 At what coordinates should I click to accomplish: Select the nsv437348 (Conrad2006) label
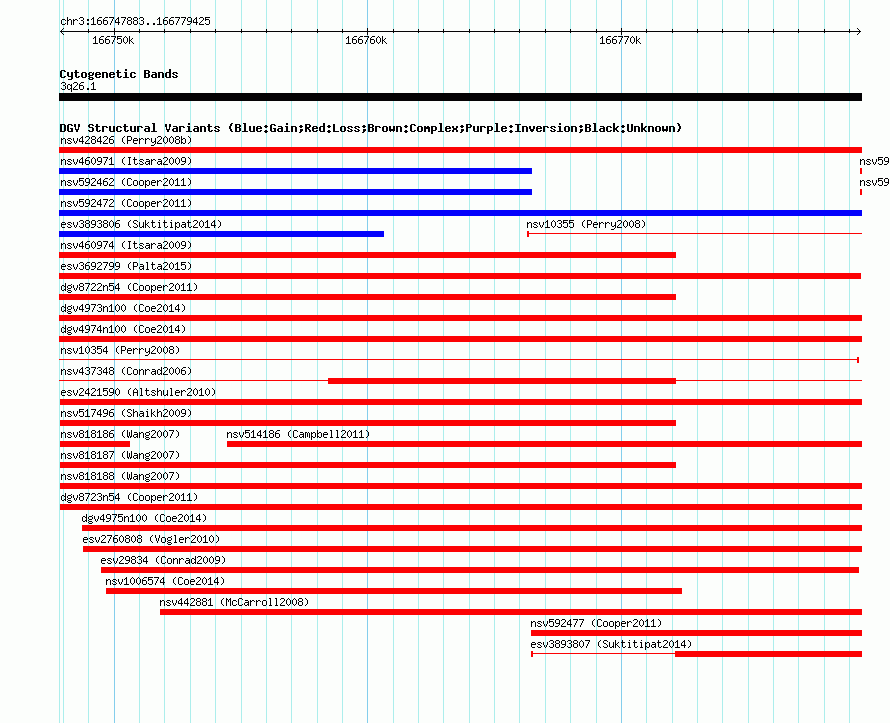click(x=126, y=371)
